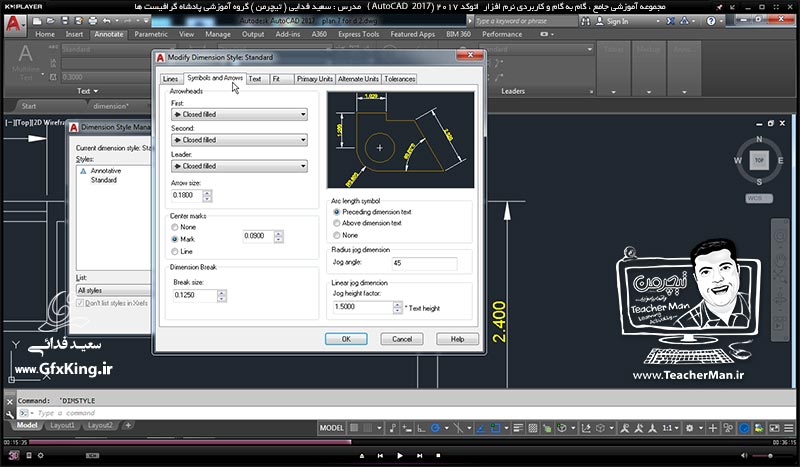Screen dimensions: 800x467
Task: Select None radio under Arc length symbol
Action: [336, 235]
